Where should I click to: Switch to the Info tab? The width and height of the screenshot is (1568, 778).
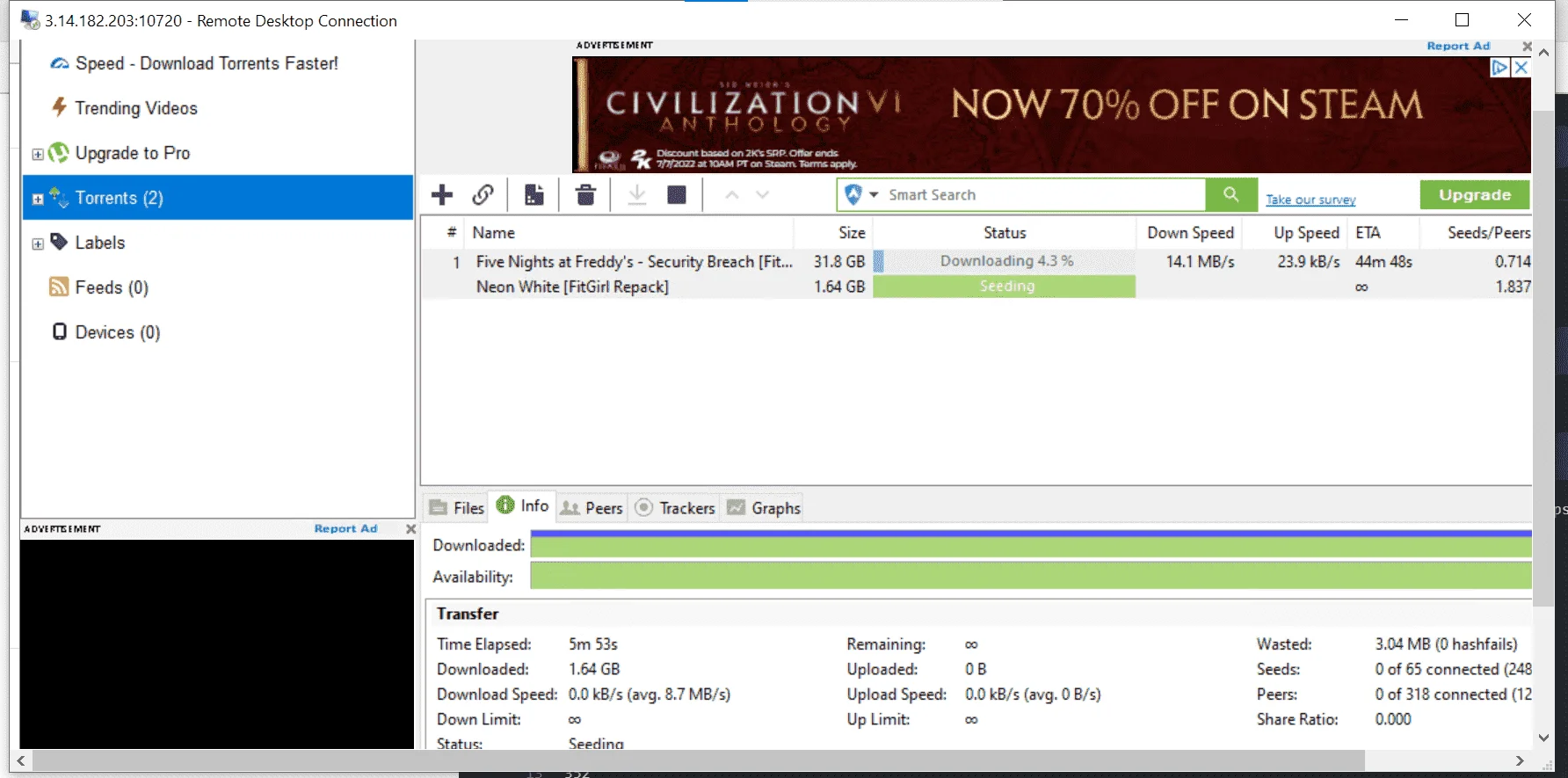[x=523, y=505]
